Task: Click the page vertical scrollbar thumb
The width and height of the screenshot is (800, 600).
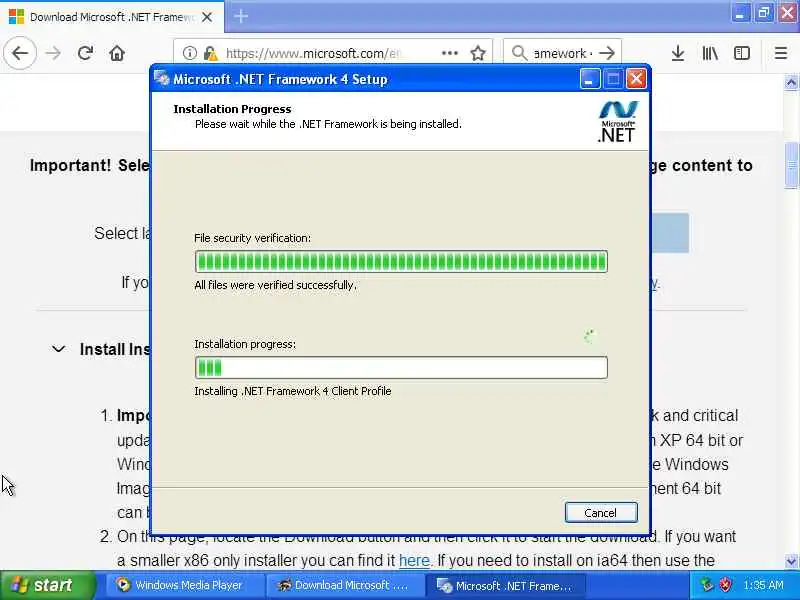Action: click(791, 165)
